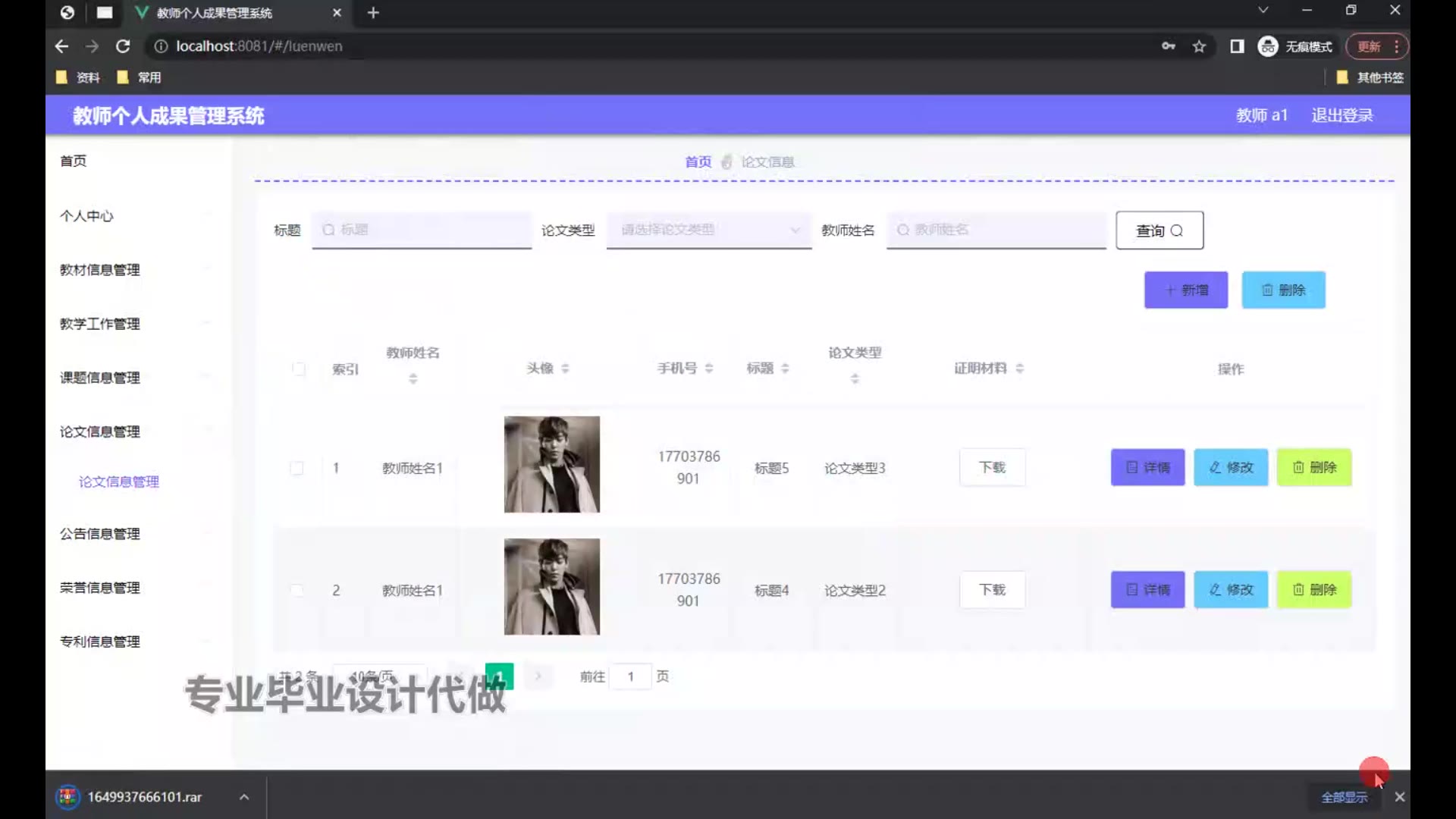
Task: Sort table by 手机号 column arrows
Action: [x=709, y=369]
